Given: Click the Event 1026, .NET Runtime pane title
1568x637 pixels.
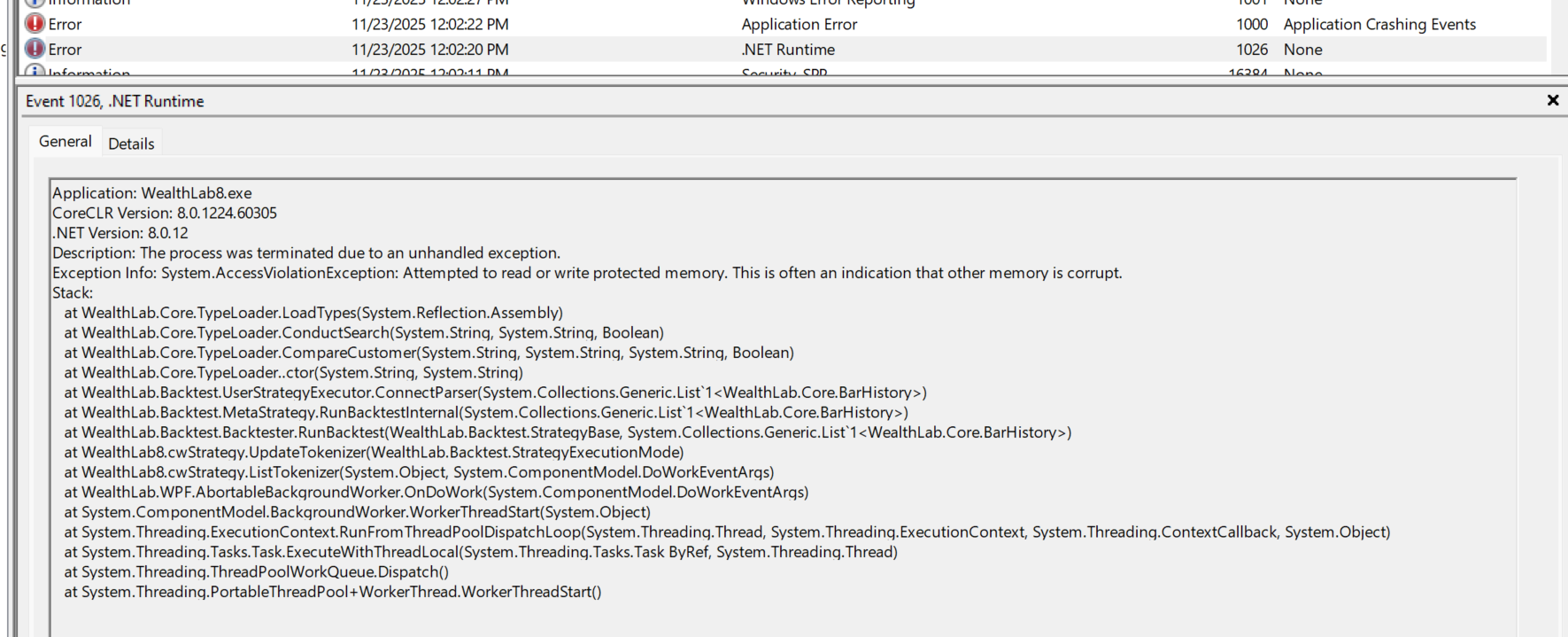Looking at the screenshot, I should pyautogui.click(x=115, y=101).
